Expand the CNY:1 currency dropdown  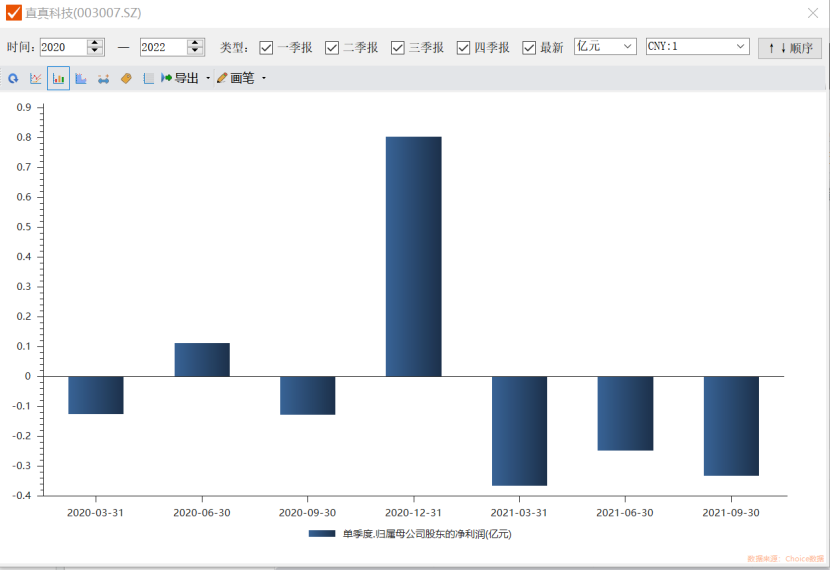[697, 46]
